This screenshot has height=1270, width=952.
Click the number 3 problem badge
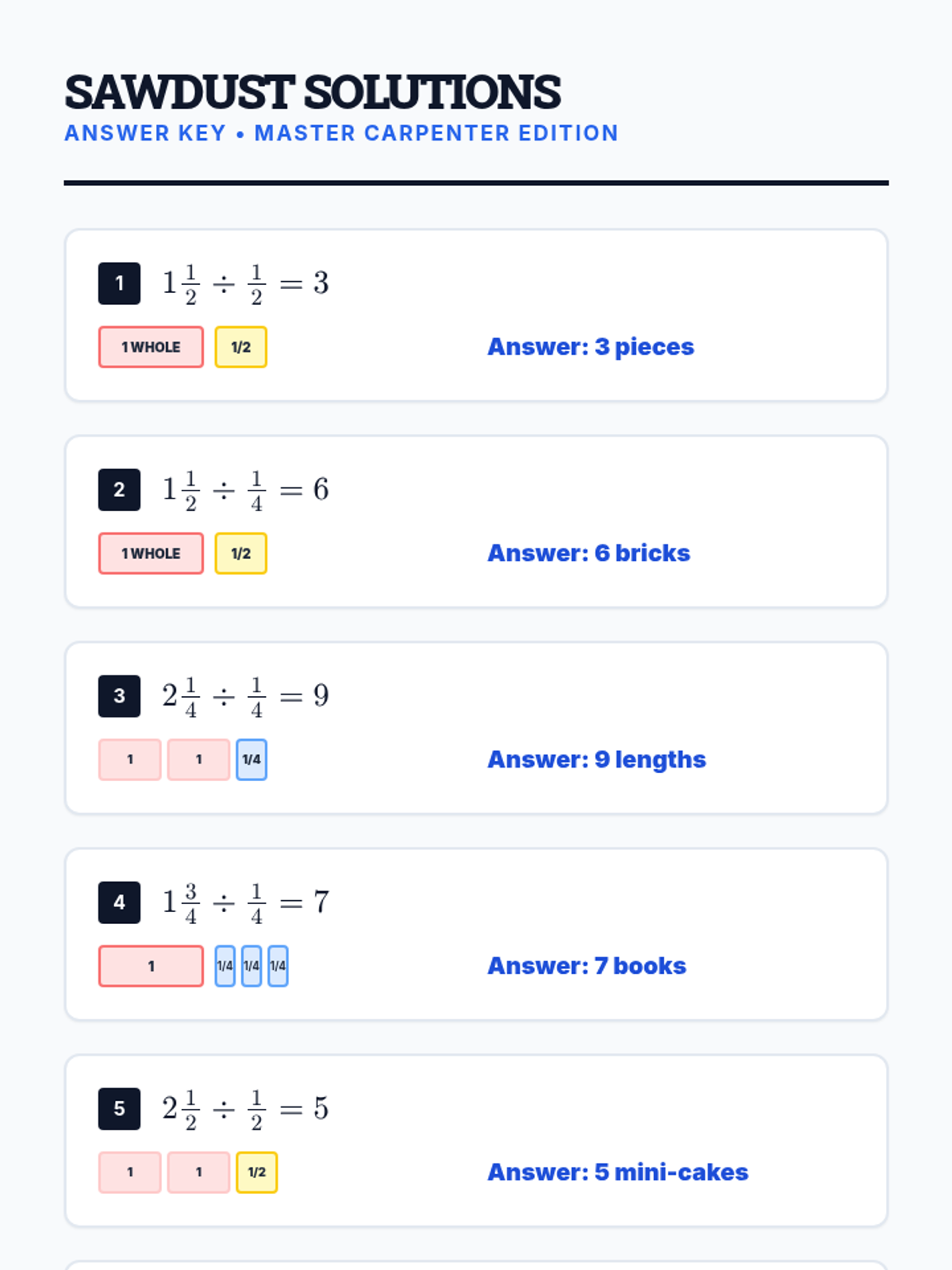(119, 696)
